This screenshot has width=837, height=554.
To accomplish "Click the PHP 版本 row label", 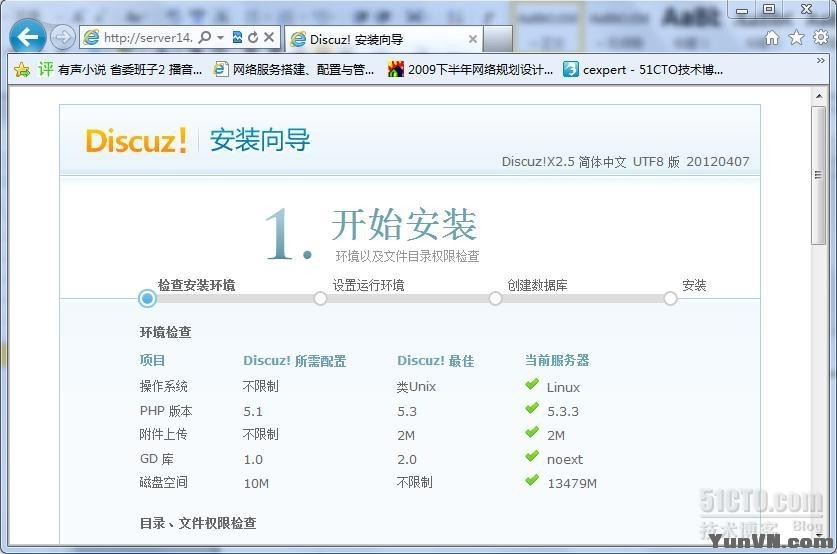I will click(166, 411).
